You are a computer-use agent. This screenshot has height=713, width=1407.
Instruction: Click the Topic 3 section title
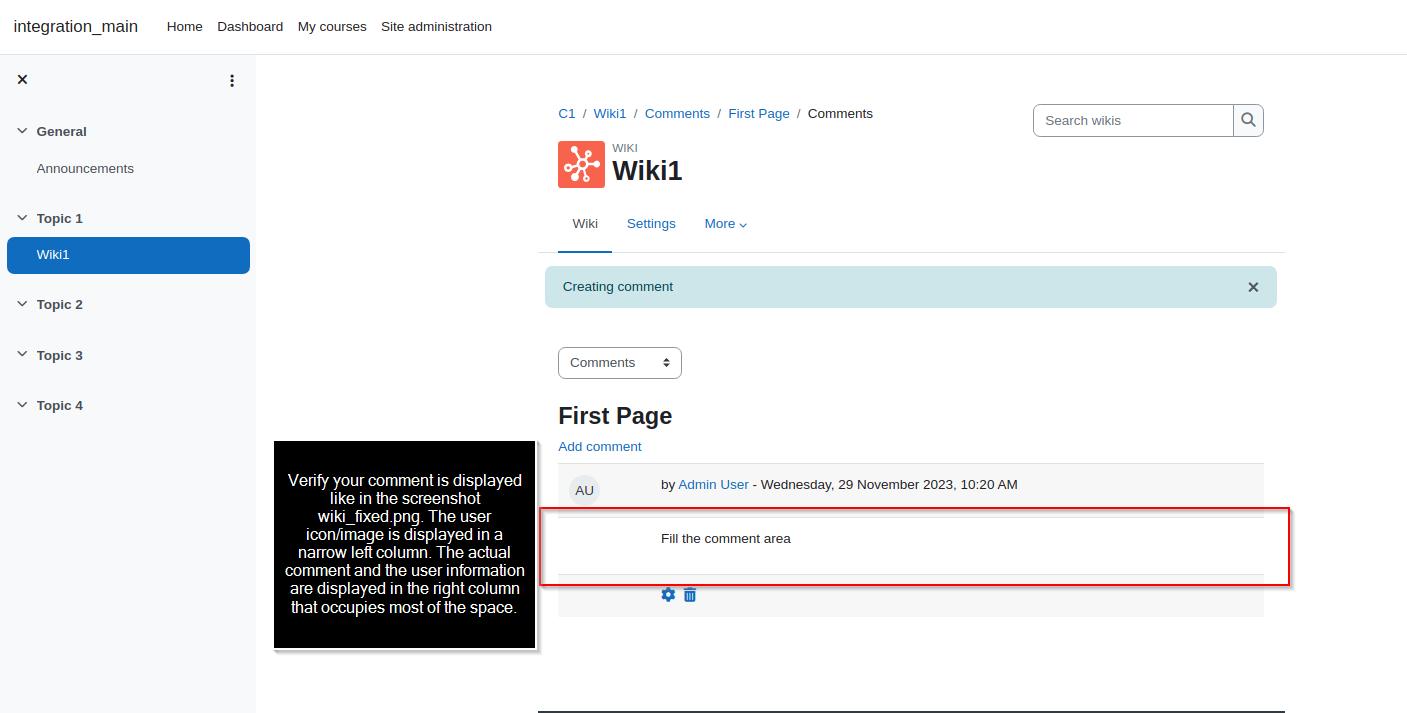pyautogui.click(x=60, y=355)
